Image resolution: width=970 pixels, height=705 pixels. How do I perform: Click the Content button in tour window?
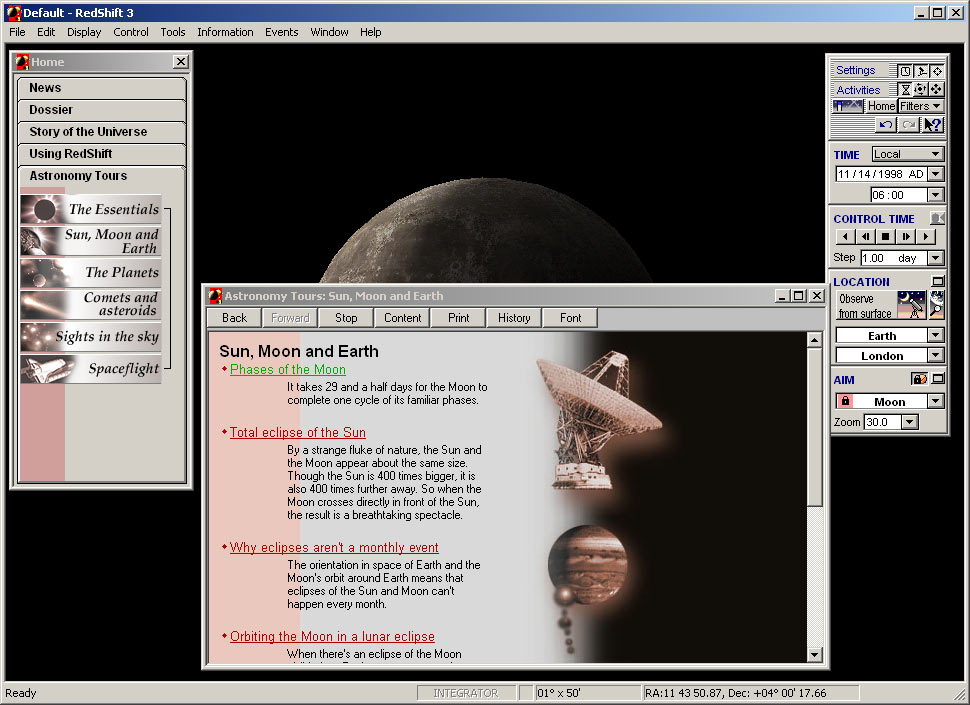[402, 318]
